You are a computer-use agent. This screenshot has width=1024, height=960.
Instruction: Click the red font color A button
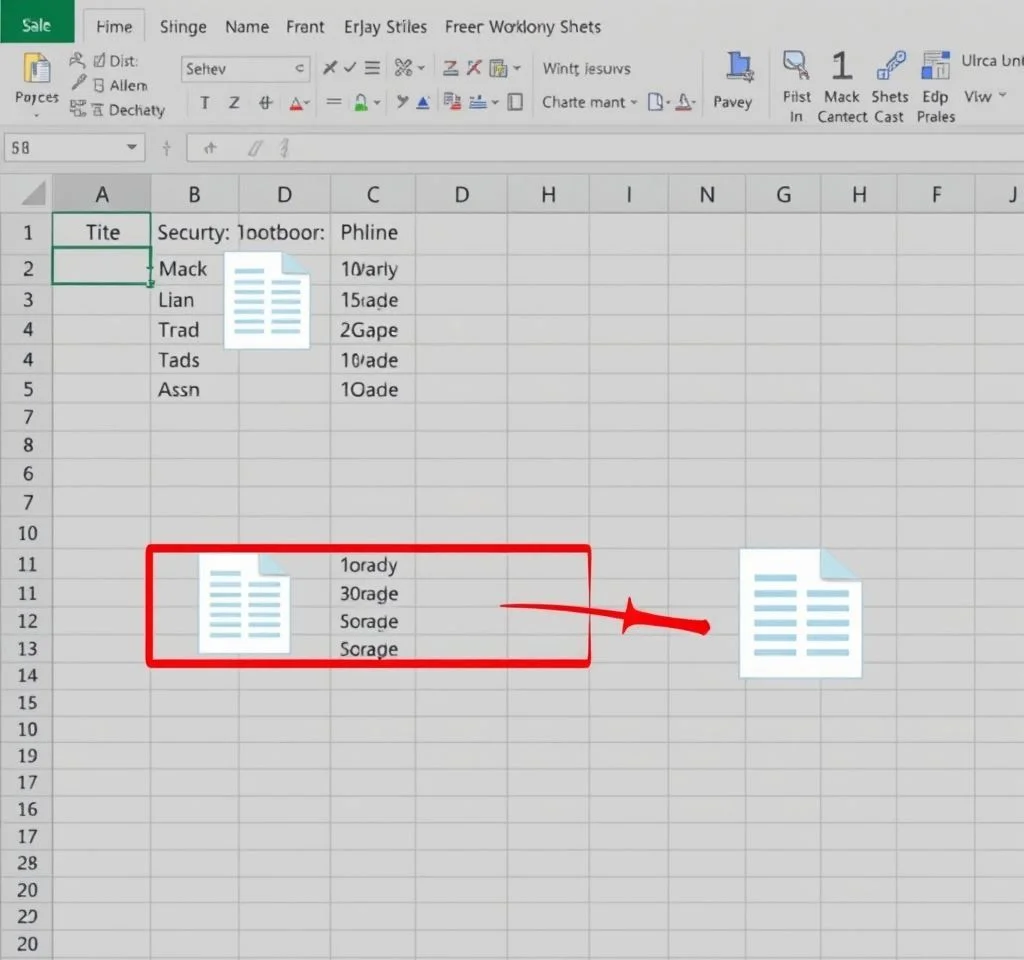(296, 103)
